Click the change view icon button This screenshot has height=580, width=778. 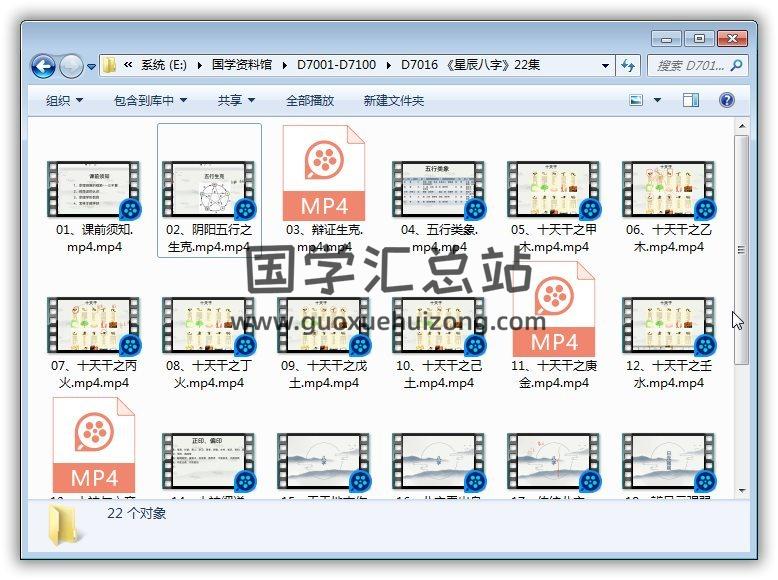click(x=636, y=100)
